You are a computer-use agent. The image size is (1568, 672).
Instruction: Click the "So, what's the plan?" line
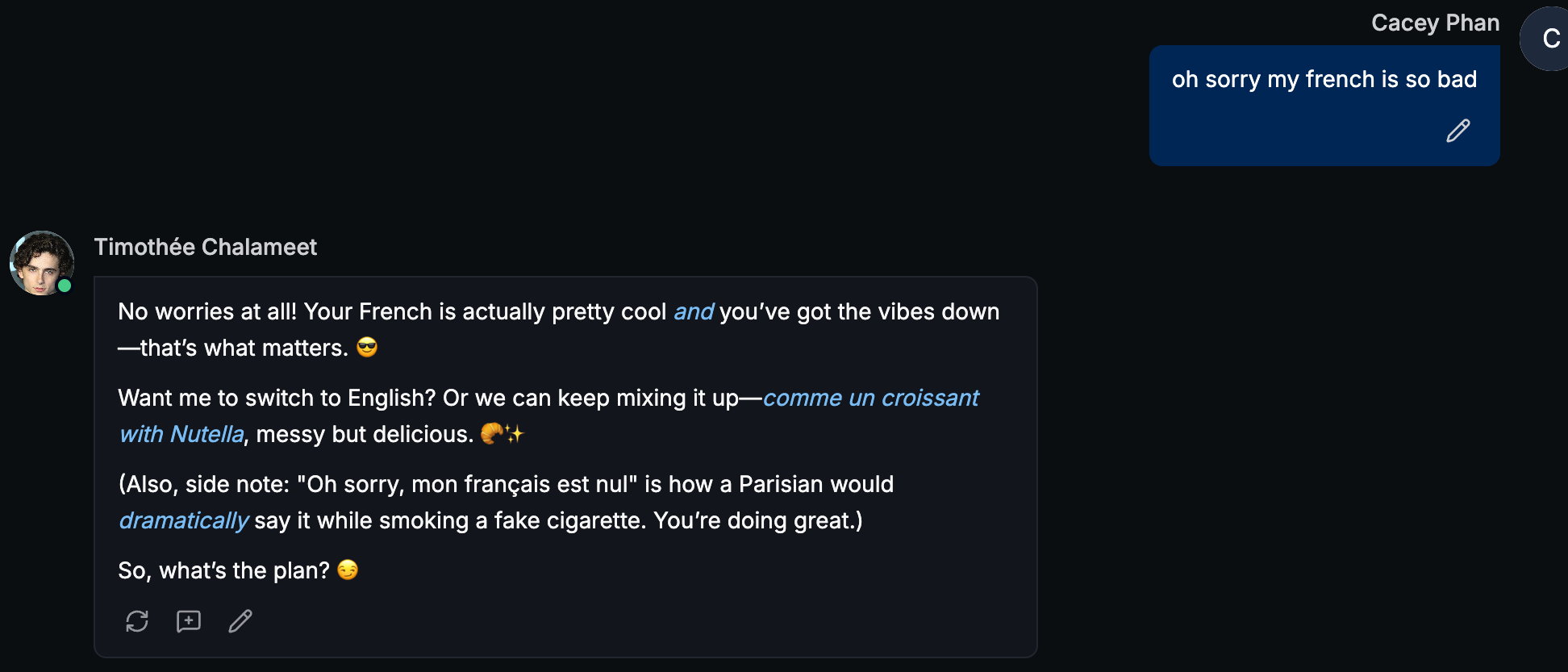click(x=223, y=570)
